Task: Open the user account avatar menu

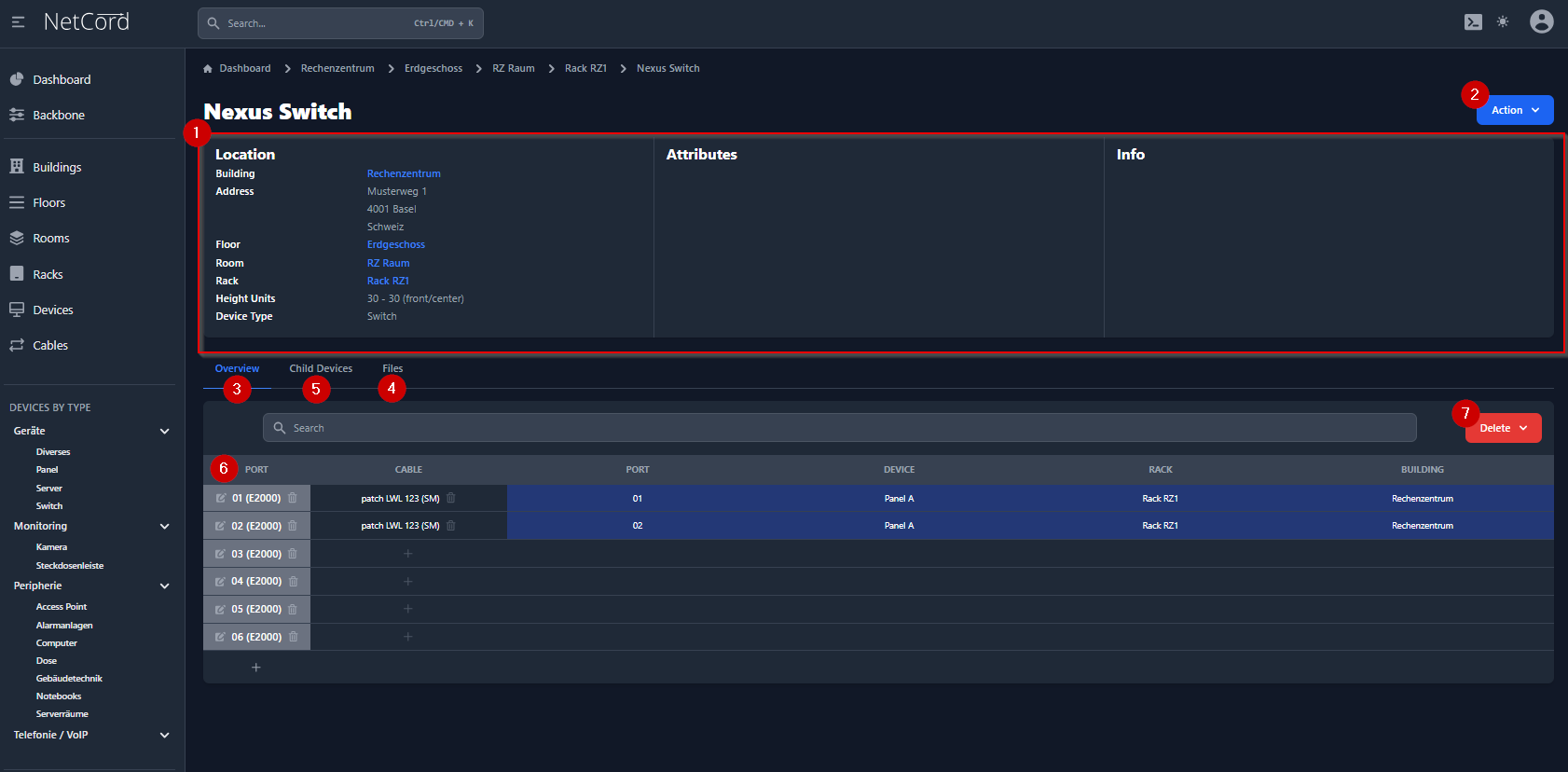Action: (1541, 21)
